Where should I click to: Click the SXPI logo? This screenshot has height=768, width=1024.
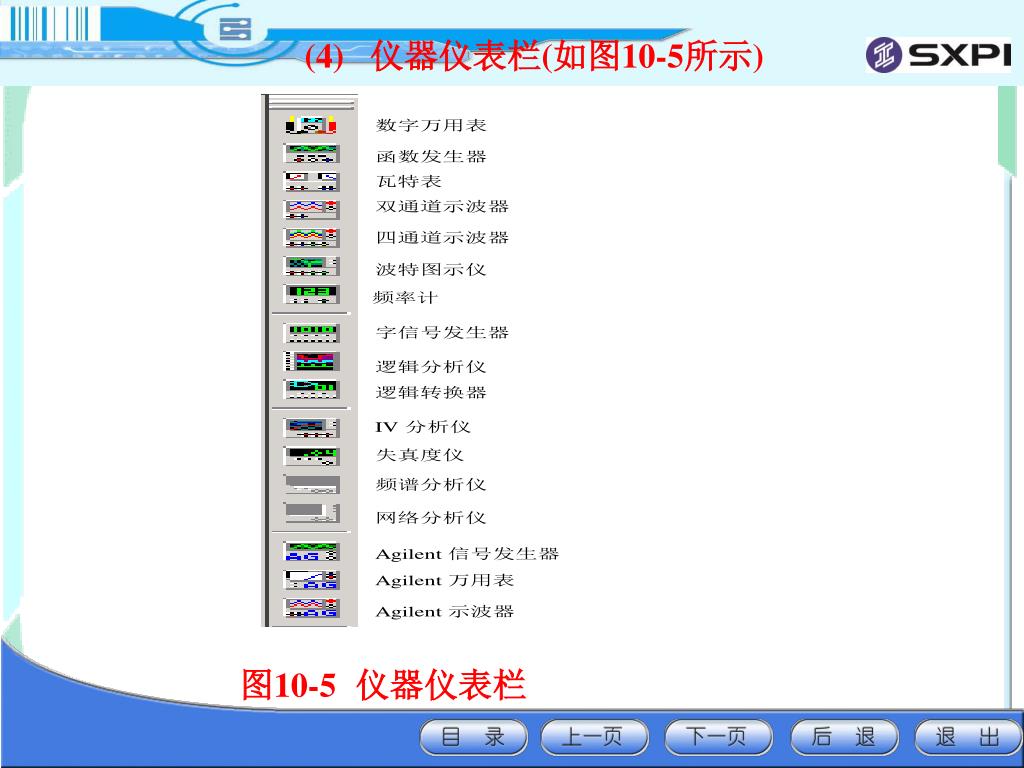point(940,54)
